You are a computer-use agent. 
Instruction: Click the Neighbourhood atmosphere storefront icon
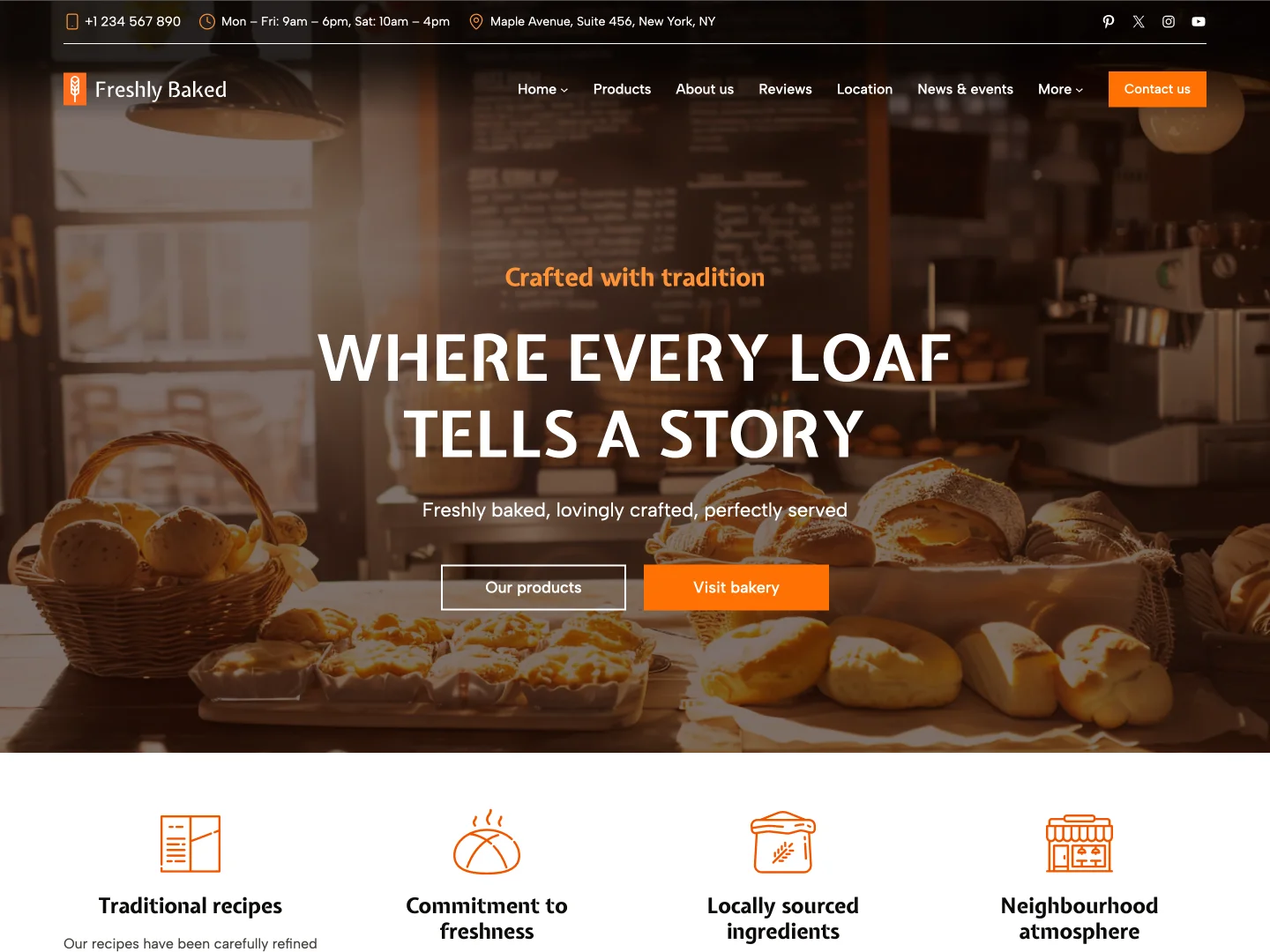pyautogui.click(x=1079, y=844)
